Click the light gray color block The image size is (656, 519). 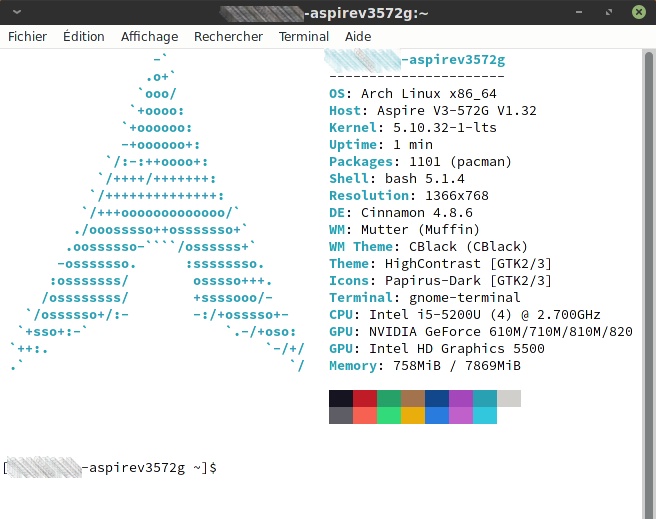click(509, 398)
